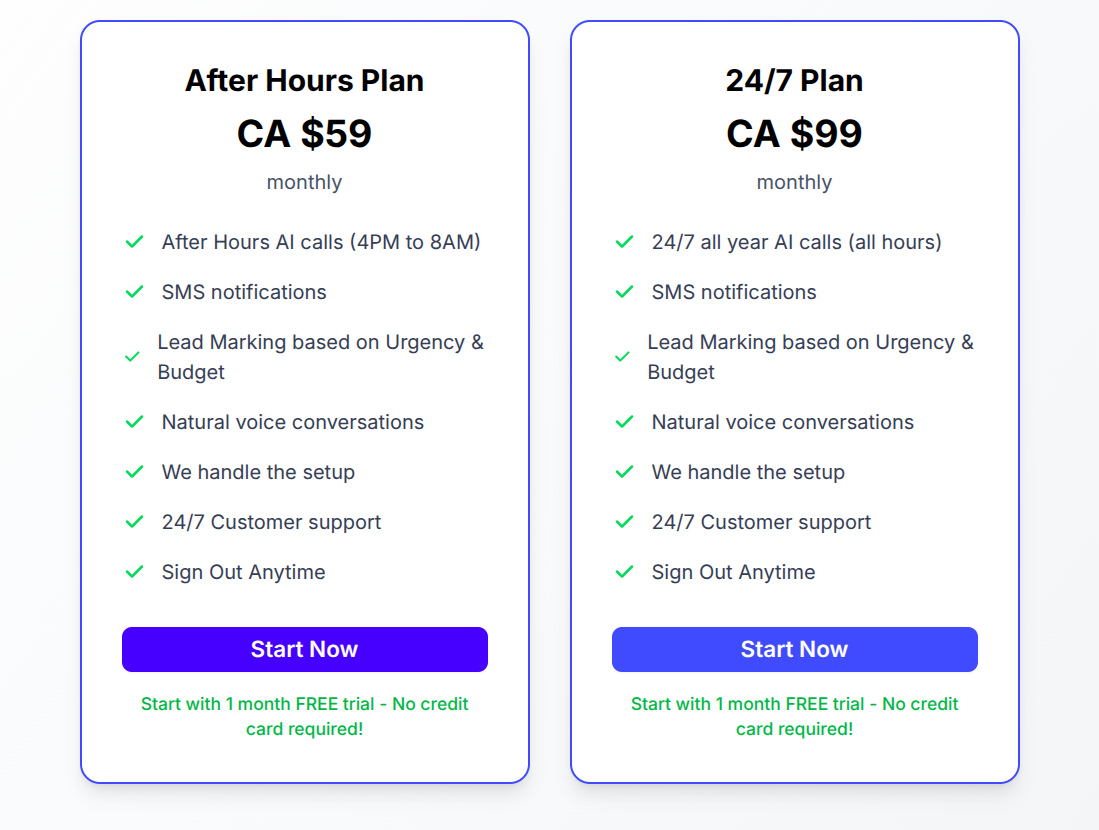This screenshot has width=1099, height=830.
Task: Click Lead Marking checkmark in 24/7 Plan
Action: tap(622, 357)
